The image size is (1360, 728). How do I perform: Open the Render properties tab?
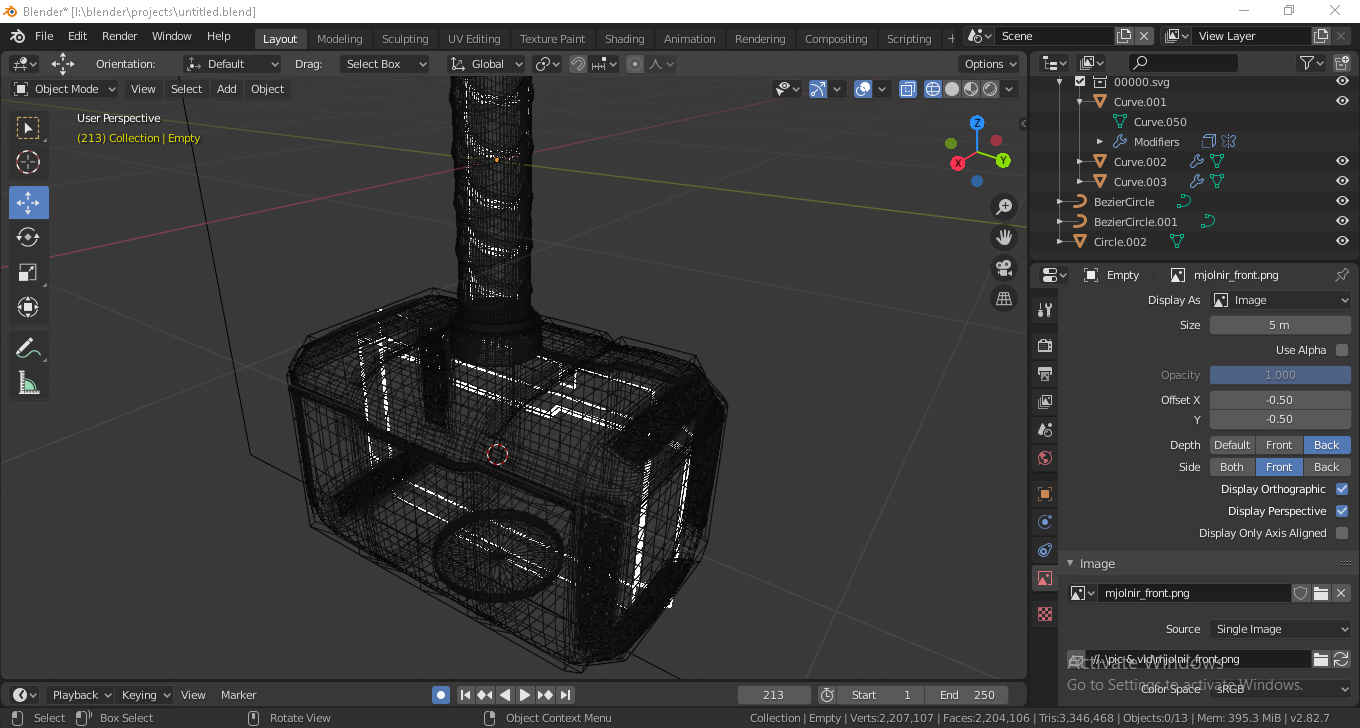1045,346
